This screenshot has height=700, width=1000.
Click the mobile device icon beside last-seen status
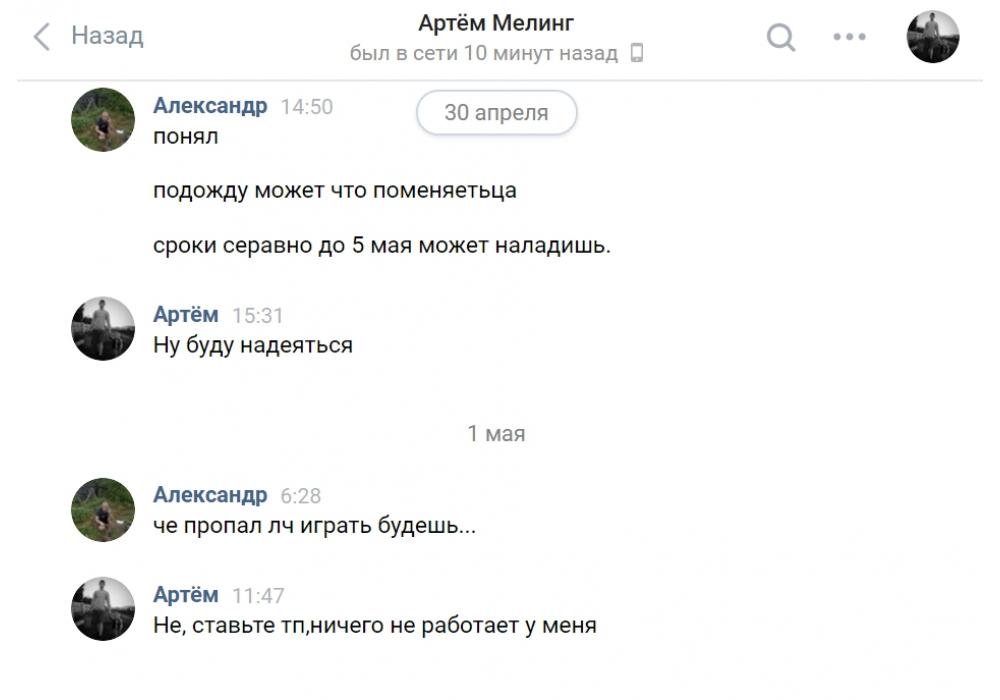[637, 54]
